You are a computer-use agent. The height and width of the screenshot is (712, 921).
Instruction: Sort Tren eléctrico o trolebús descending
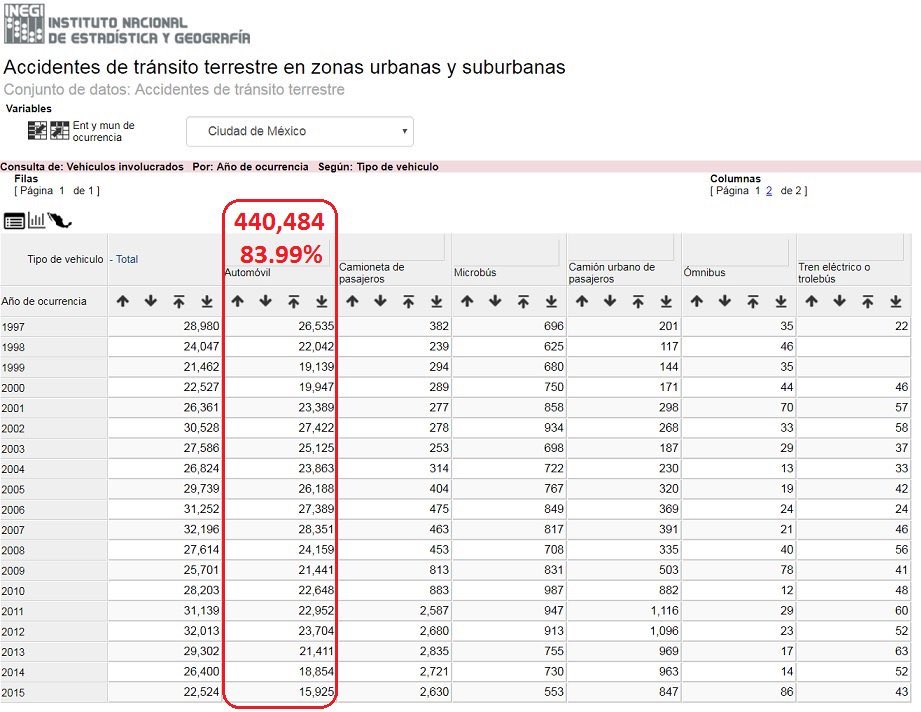(x=839, y=301)
